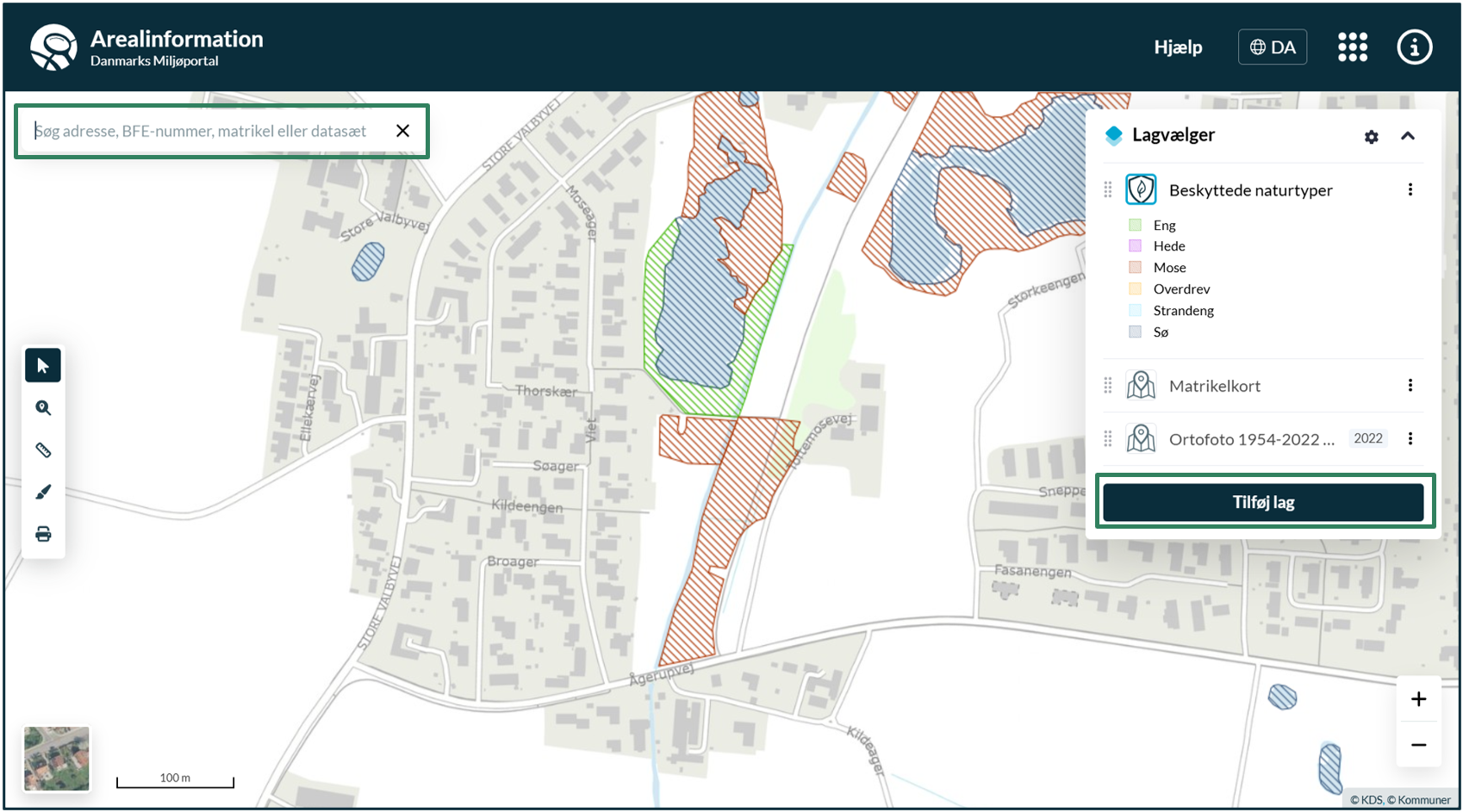
Task: Click the Mose legend color swatch
Action: pos(1136,268)
